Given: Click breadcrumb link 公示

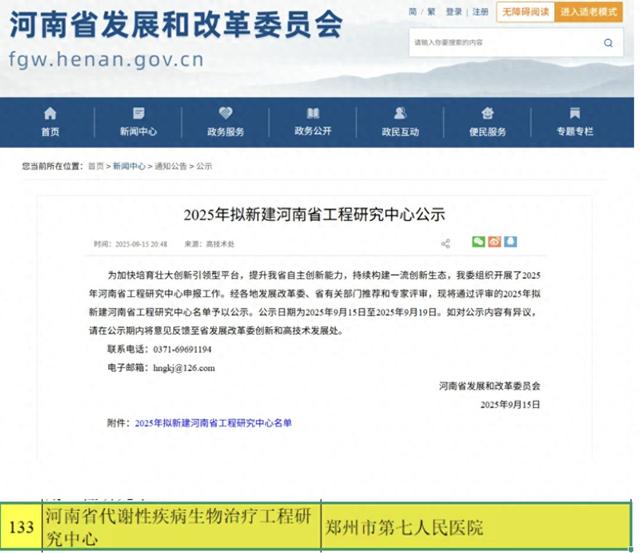Looking at the screenshot, I should pos(204,166).
